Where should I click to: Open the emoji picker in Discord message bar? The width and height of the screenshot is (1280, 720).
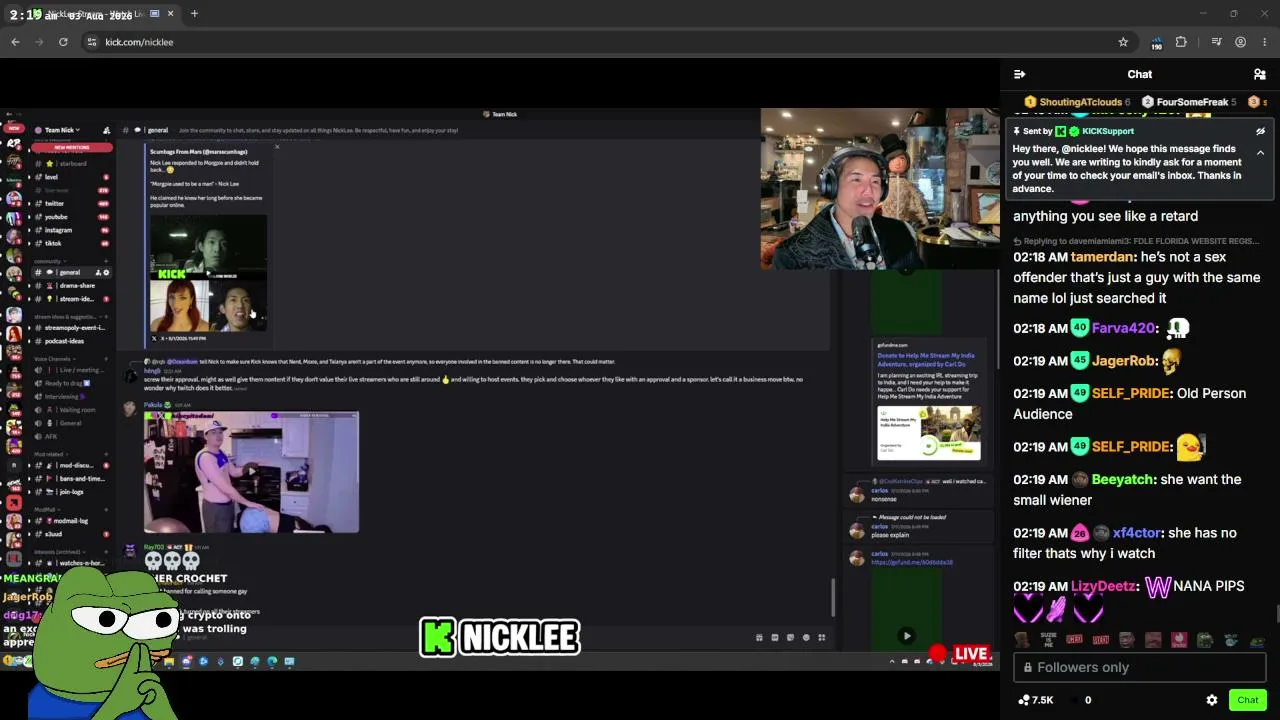tap(806, 637)
